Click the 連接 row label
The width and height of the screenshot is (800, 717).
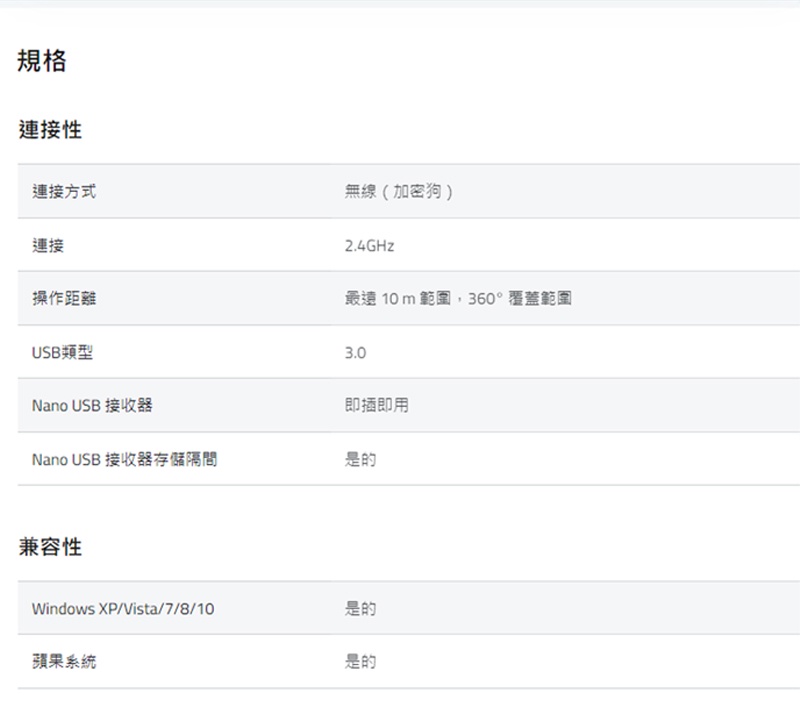point(48,245)
